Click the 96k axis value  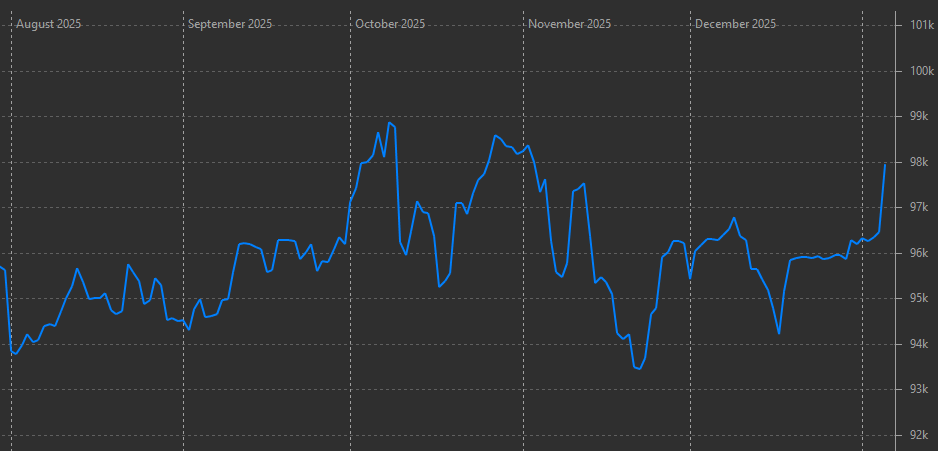(x=919, y=253)
